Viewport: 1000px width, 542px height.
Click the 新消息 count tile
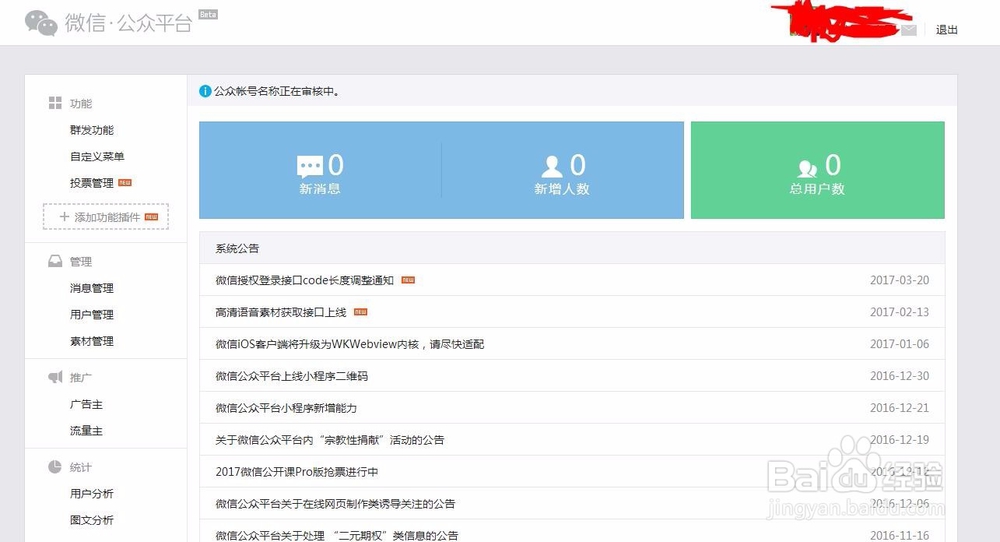click(x=320, y=170)
